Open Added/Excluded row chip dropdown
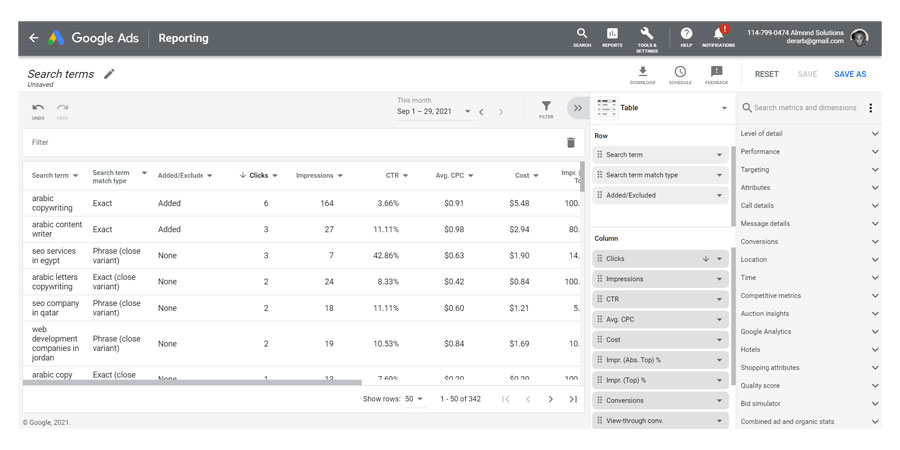Viewport: 900px width, 450px height. [719, 195]
